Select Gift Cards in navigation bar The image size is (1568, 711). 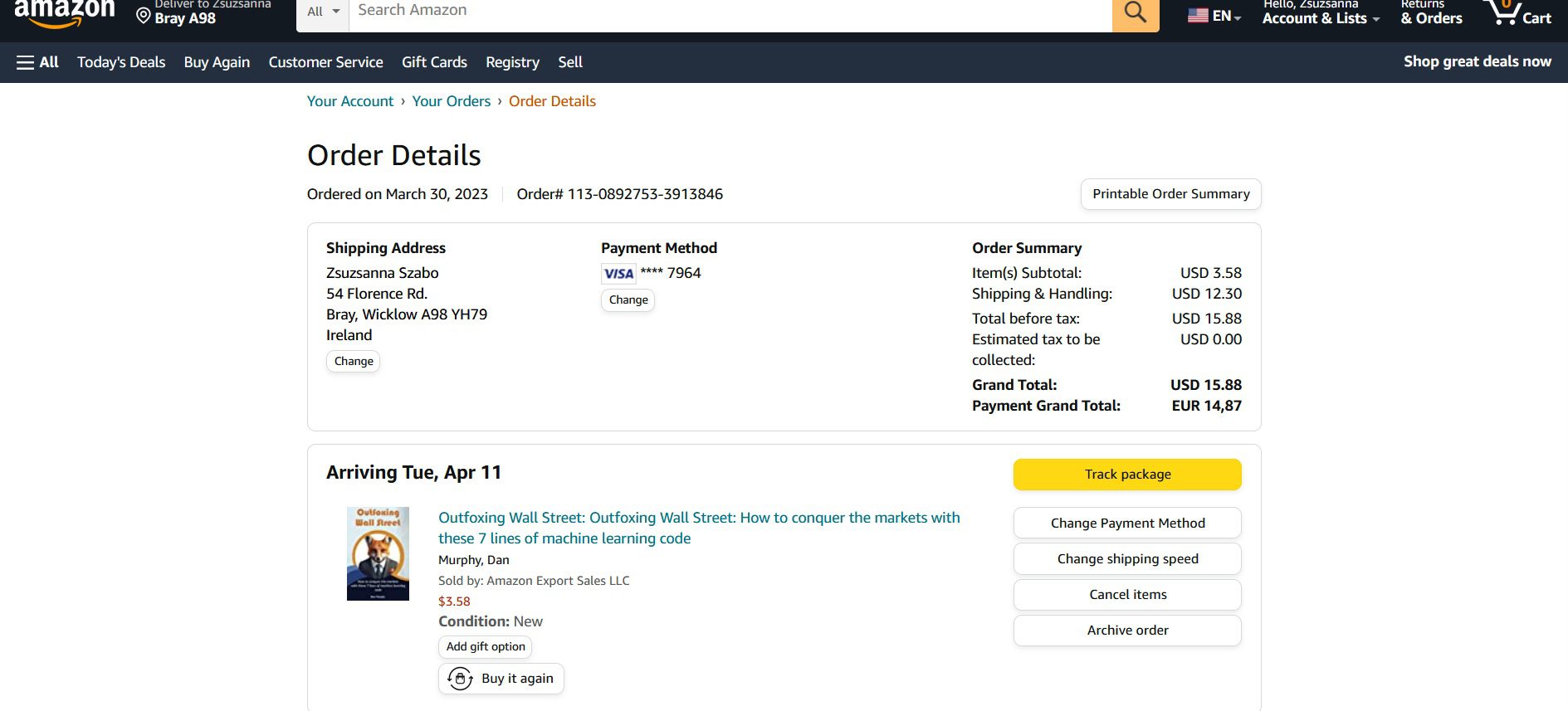pyautogui.click(x=434, y=62)
